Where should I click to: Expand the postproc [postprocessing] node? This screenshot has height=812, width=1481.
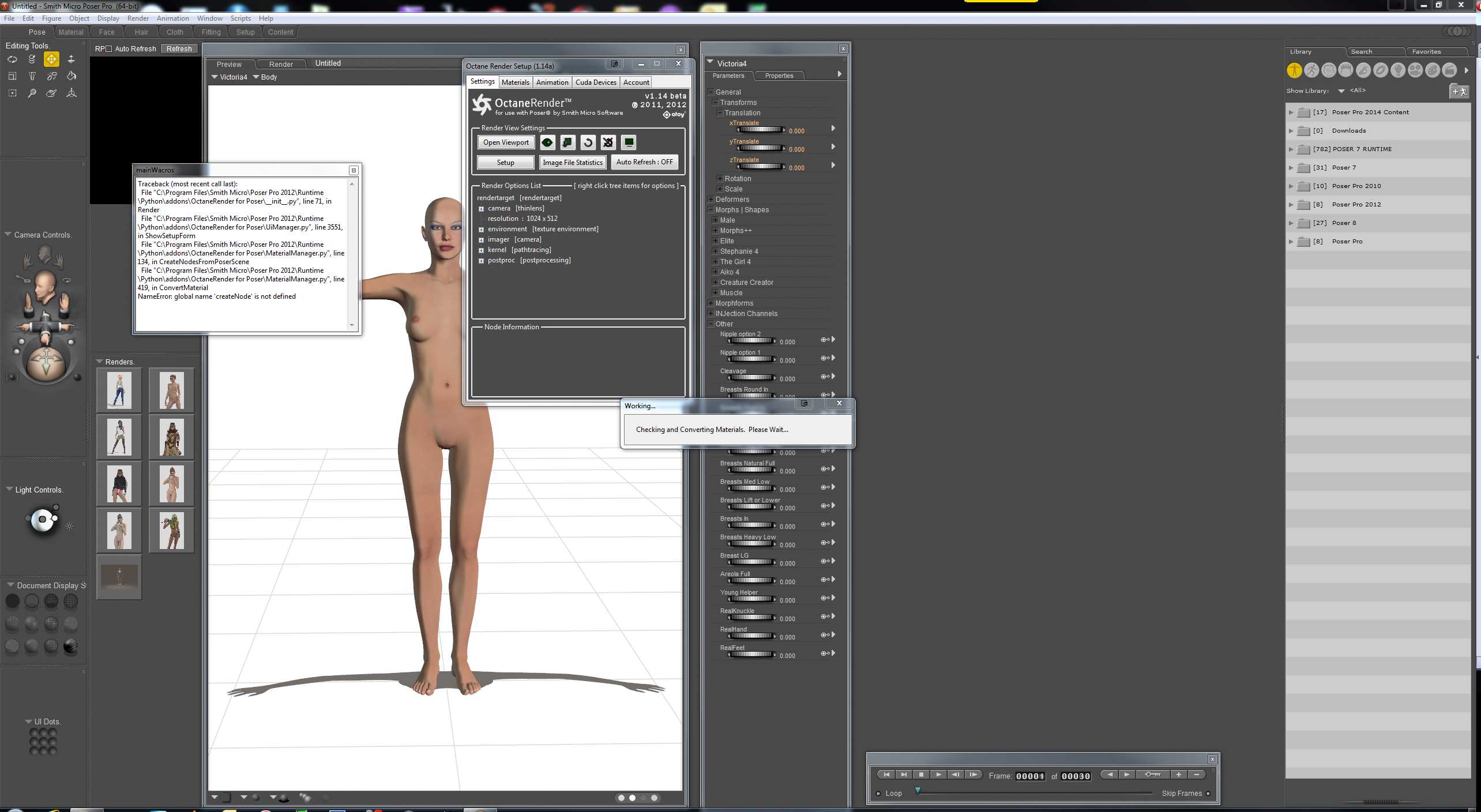click(481, 261)
